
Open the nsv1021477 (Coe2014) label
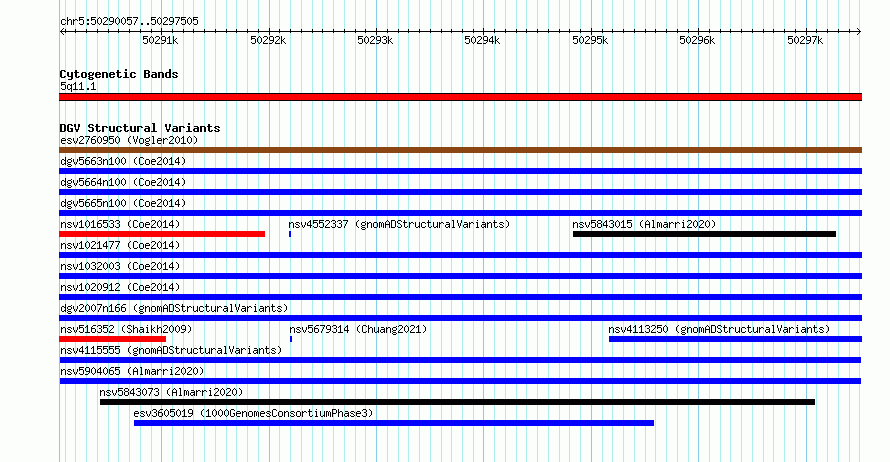120,245
